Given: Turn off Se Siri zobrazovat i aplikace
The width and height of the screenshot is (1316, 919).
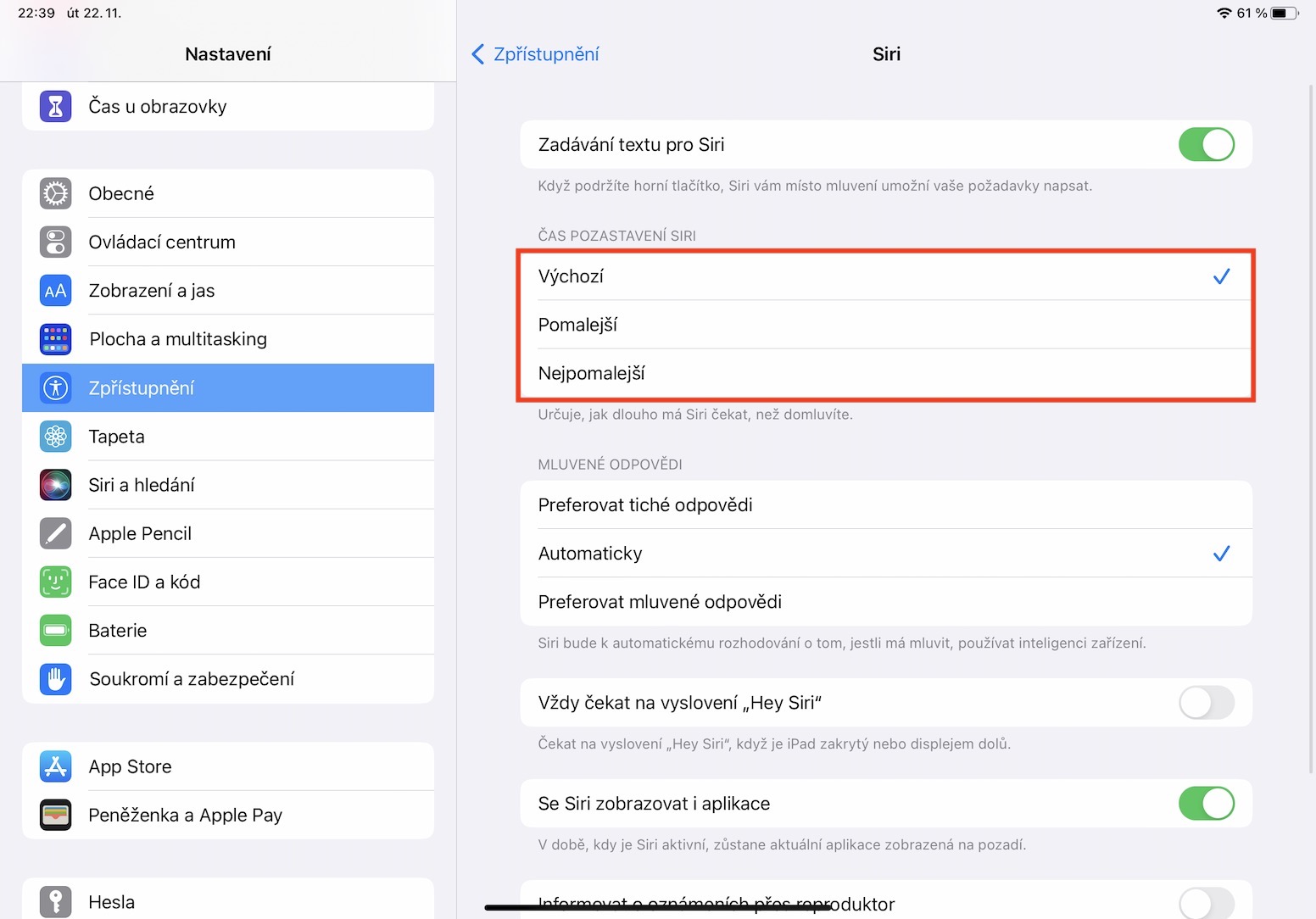Looking at the screenshot, I should tap(1206, 804).
